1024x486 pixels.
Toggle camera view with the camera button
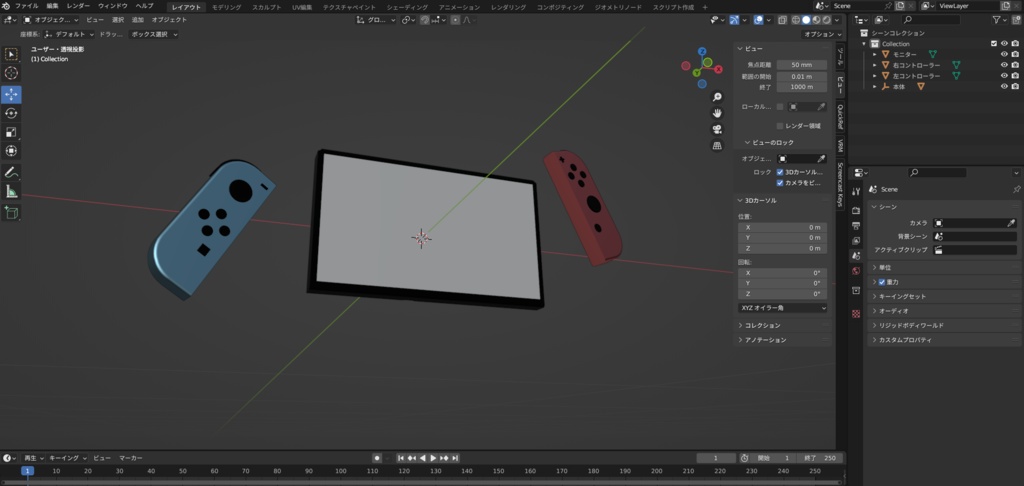tap(717, 129)
